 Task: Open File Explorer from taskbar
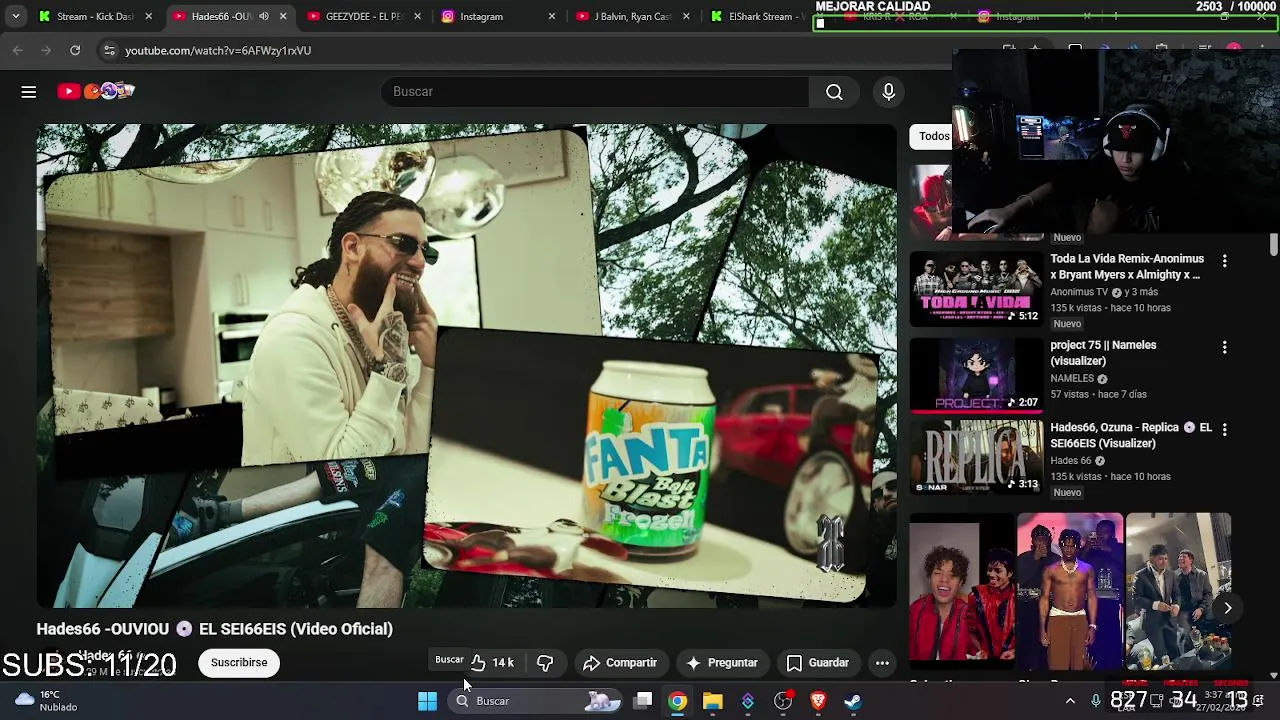click(x=713, y=701)
